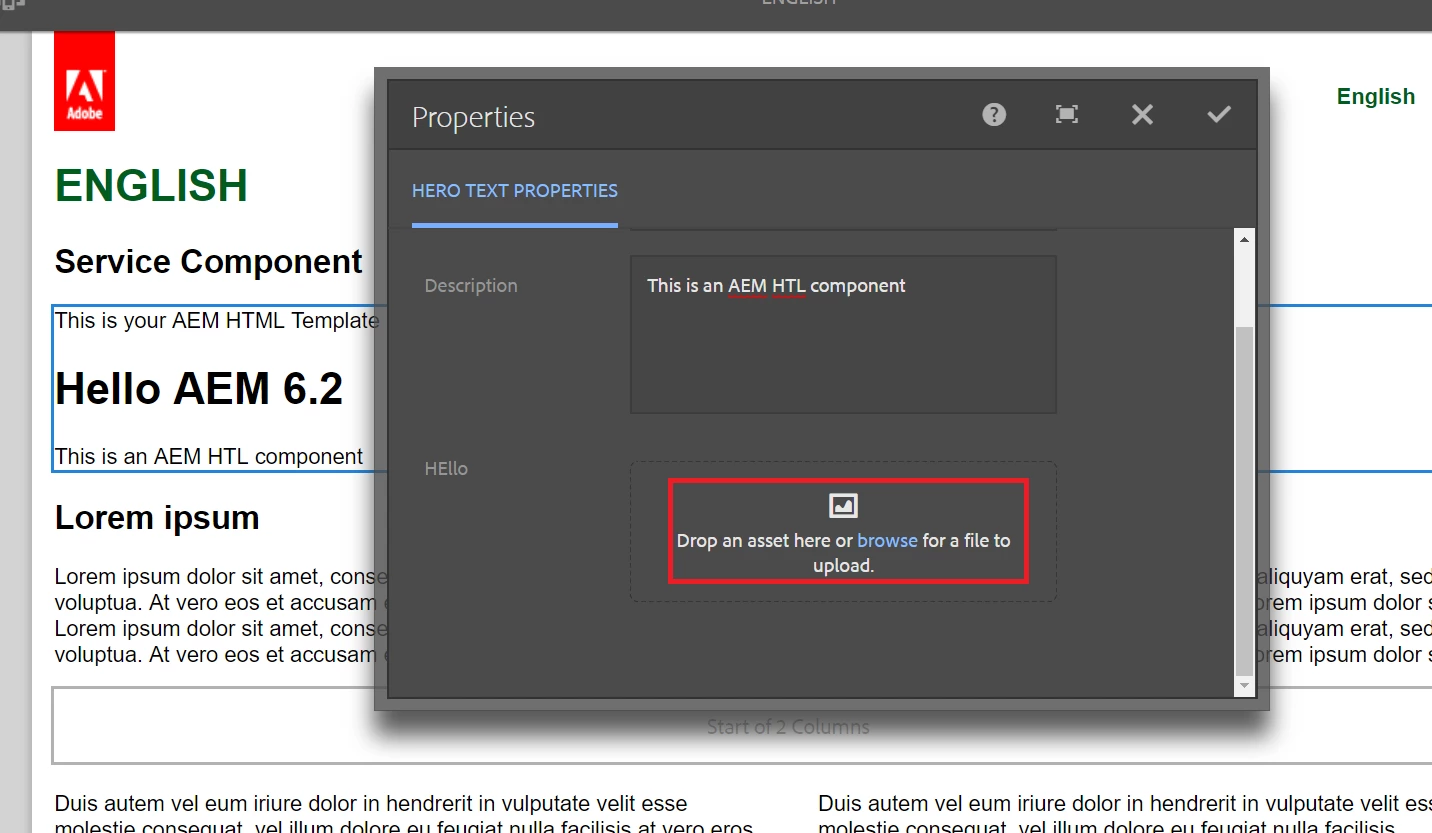1432x833 pixels.
Task: Click the HEllo field label
Action: (446, 469)
